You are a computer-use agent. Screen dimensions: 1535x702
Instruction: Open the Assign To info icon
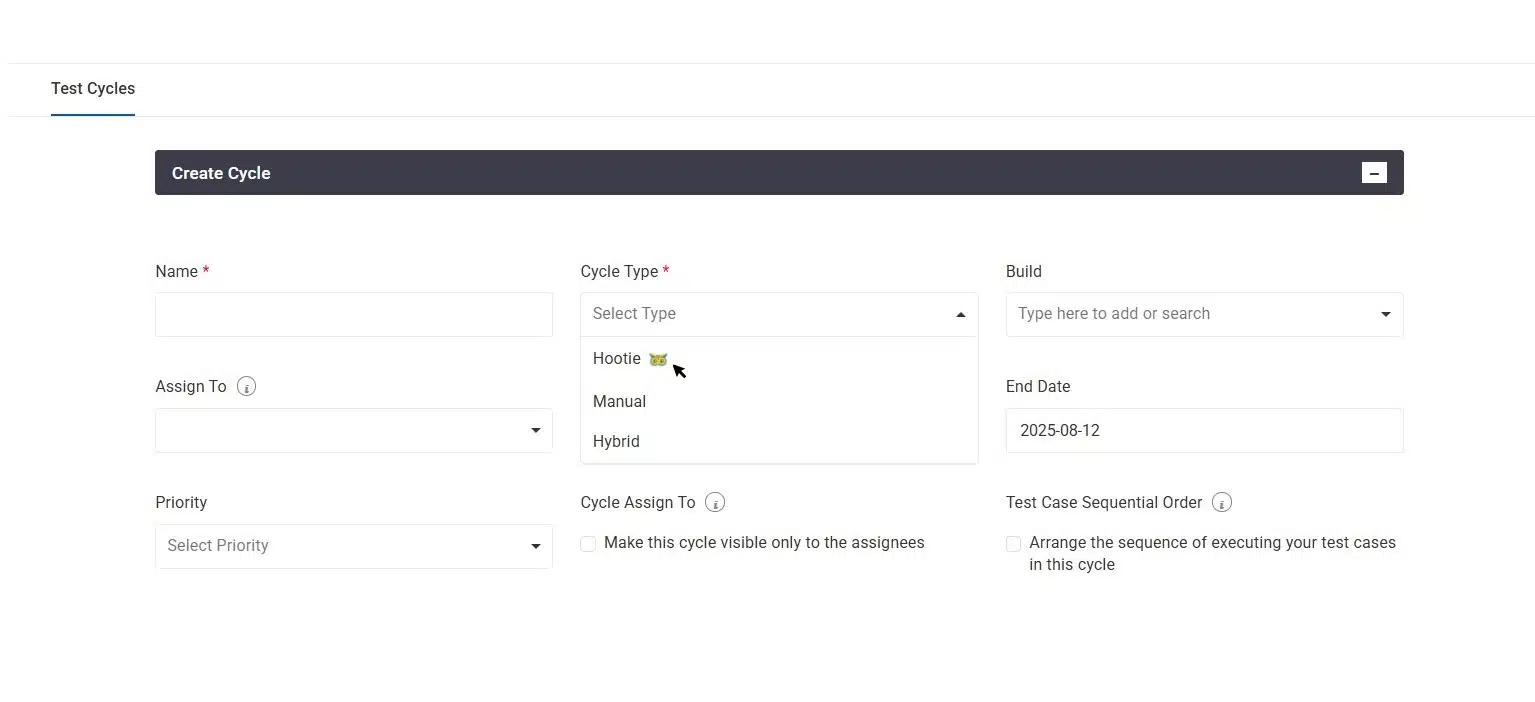pyautogui.click(x=246, y=387)
